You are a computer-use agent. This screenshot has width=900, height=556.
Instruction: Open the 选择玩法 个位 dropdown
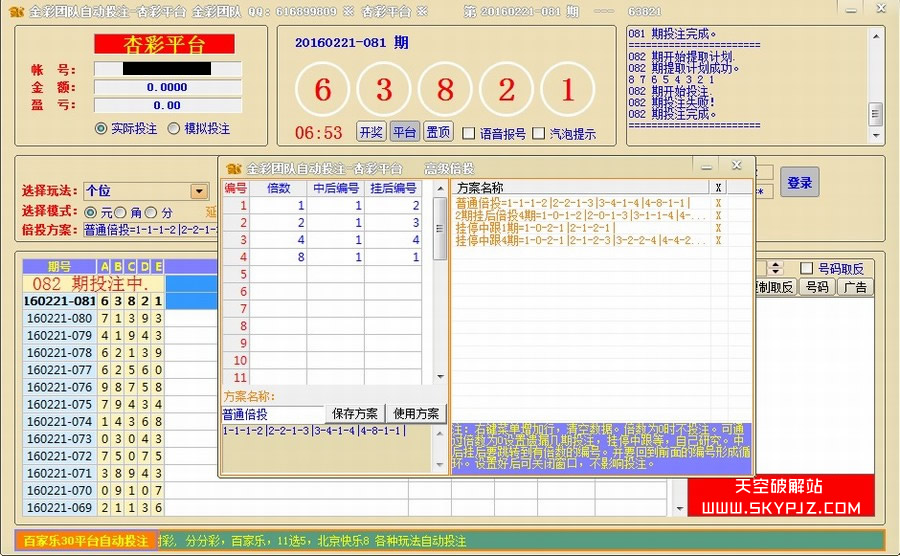click(x=199, y=191)
